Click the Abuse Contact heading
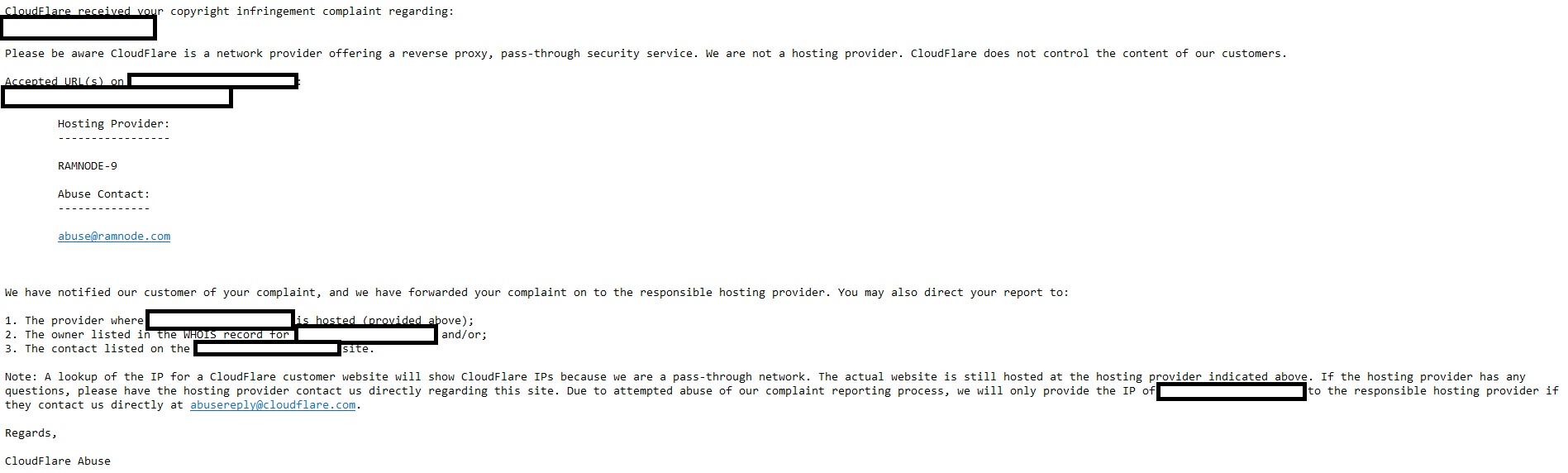 pos(103,193)
